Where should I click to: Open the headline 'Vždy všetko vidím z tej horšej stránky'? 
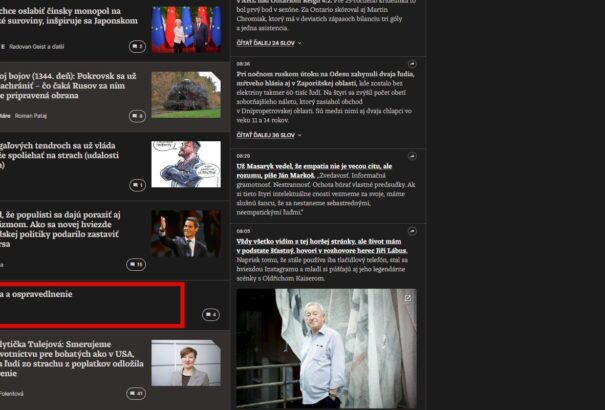point(322,246)
